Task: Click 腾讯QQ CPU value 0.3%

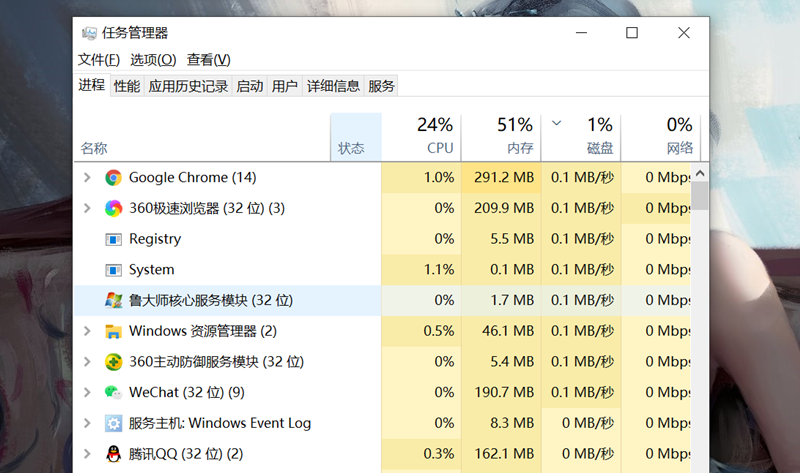Action: click(x=439, y=454)
